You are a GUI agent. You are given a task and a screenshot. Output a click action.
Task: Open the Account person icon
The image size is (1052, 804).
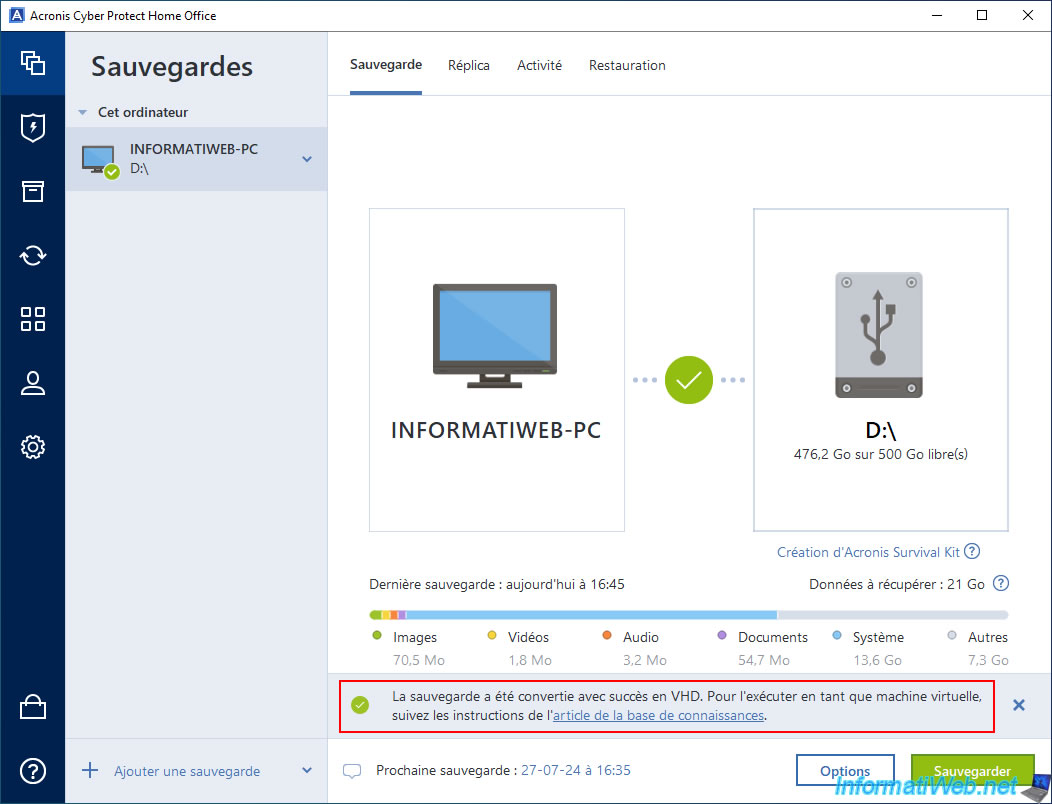pyautogui.click(x=33, y=383)
